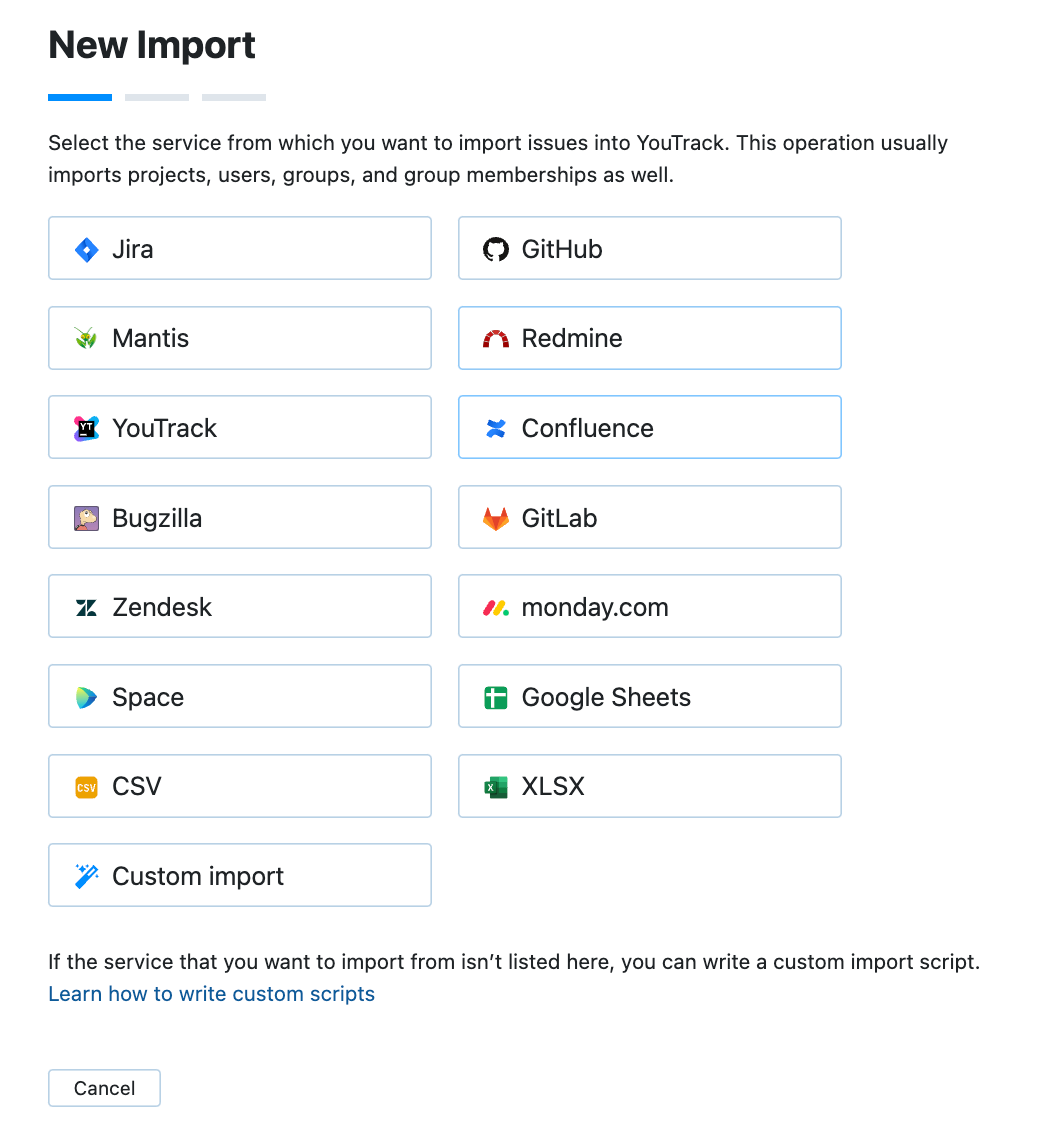Click the GitLab fox icon

point(497,517)
